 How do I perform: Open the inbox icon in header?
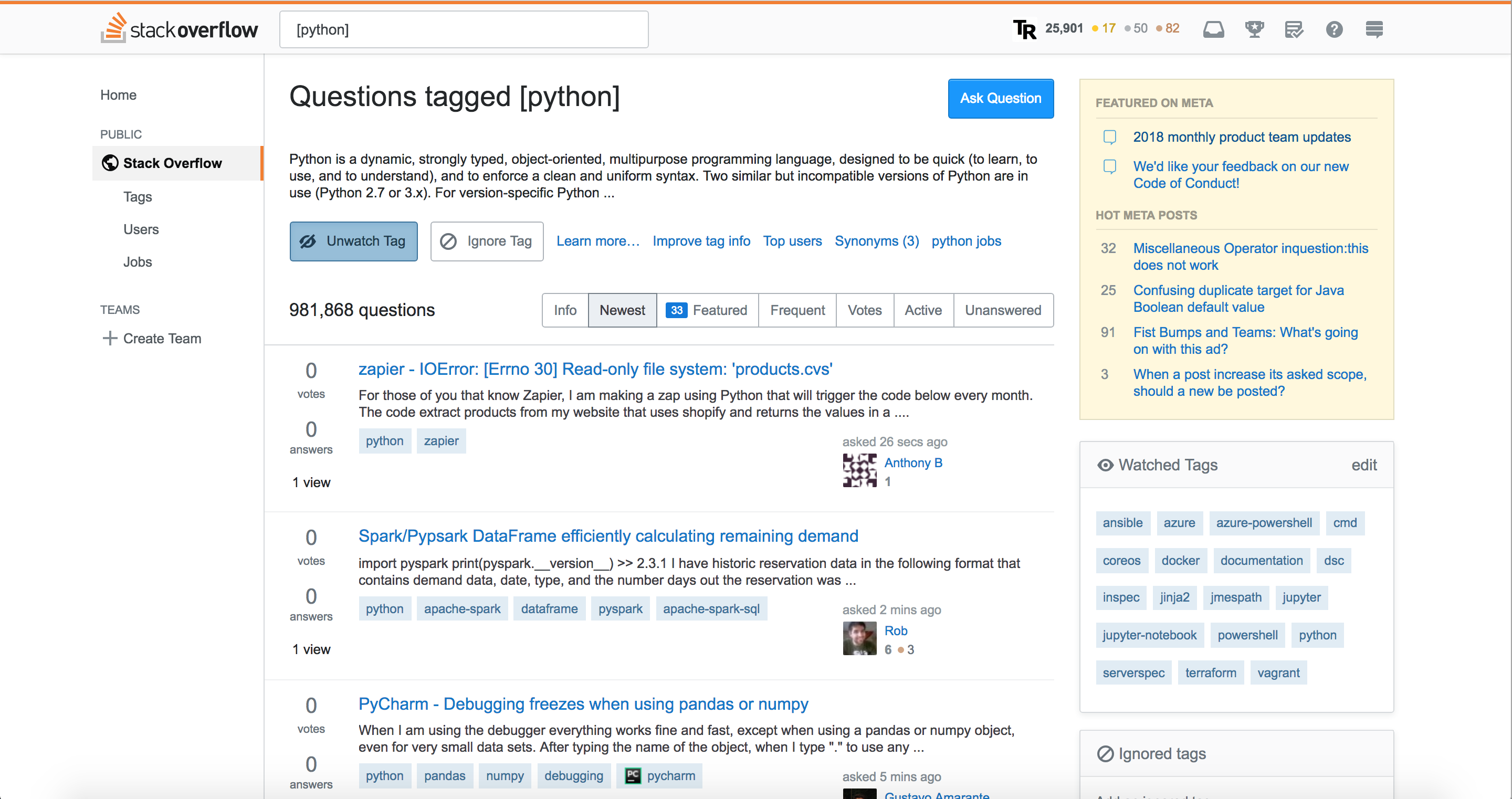point(1213,29)
